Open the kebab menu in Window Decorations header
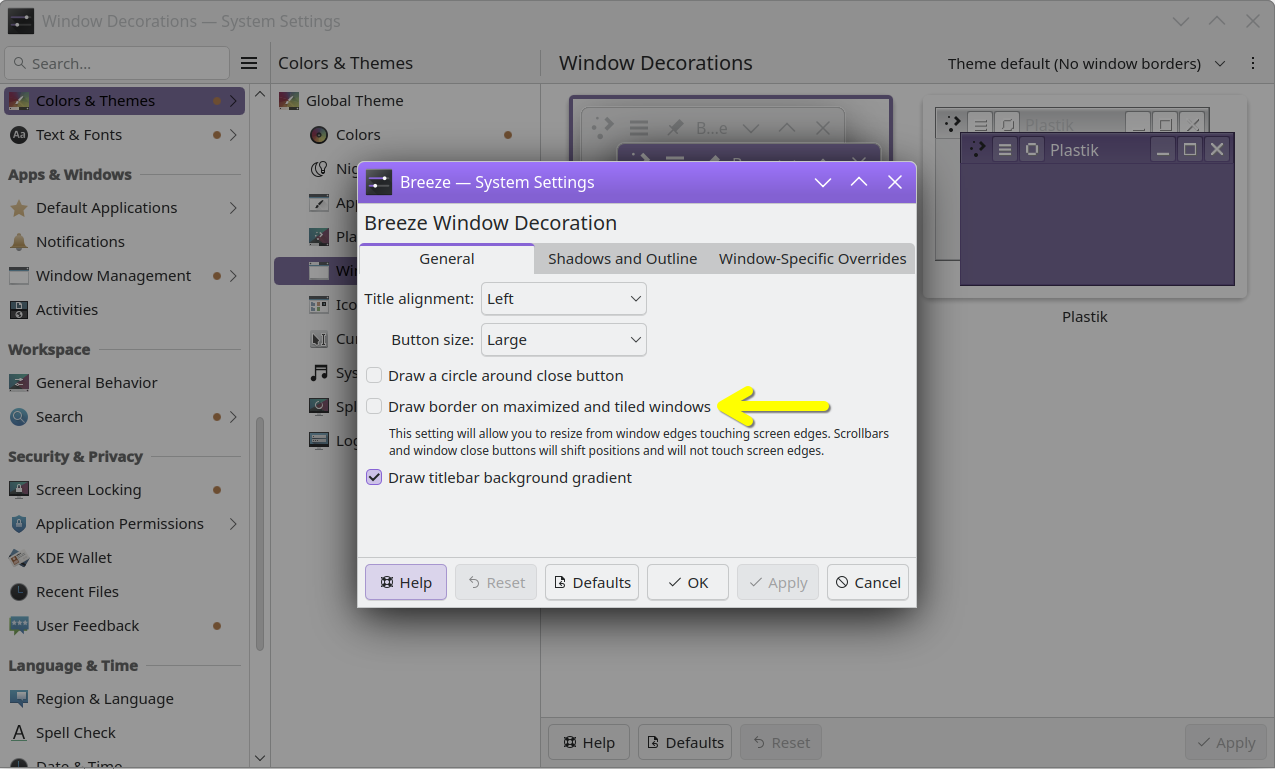The width and height of the screenshot is (1275, 769). (x=1253, y=63)
